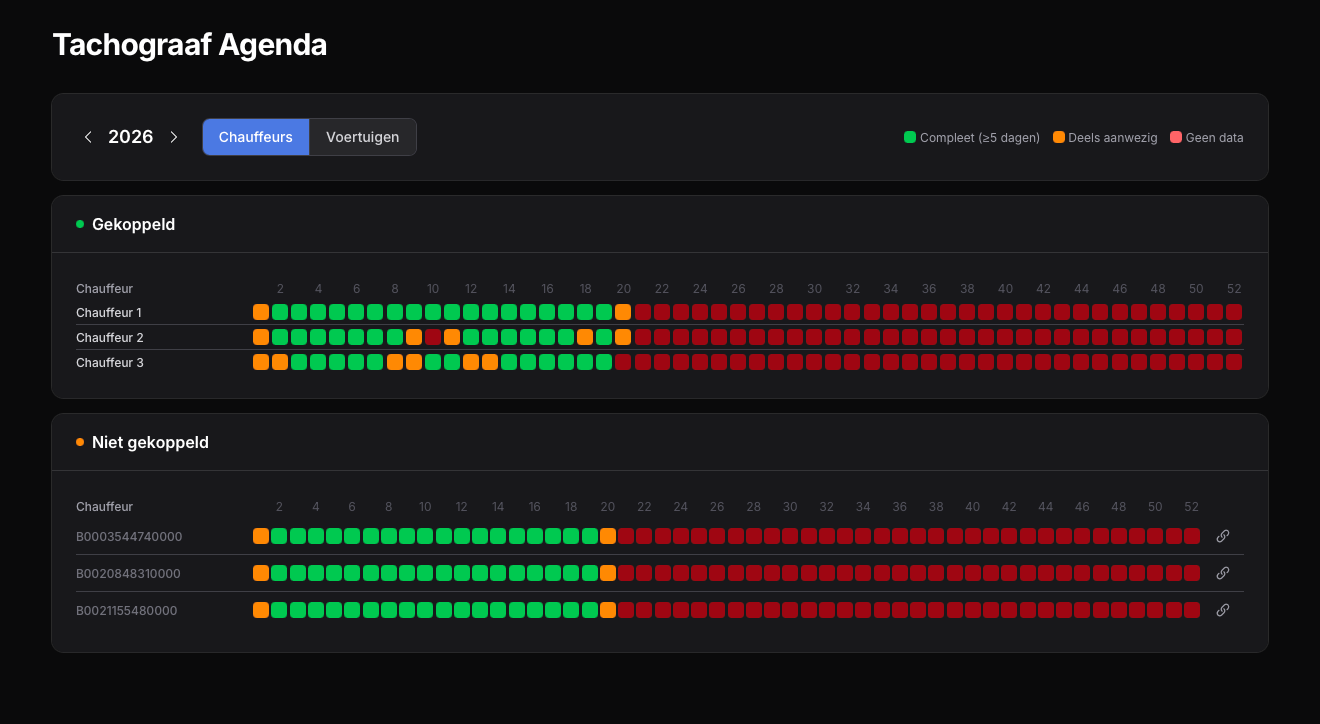The width and height of the screenshot is (1320, 724).
Task: Click B0021155480000's orange week 1 cell
Action: [261, 610]
